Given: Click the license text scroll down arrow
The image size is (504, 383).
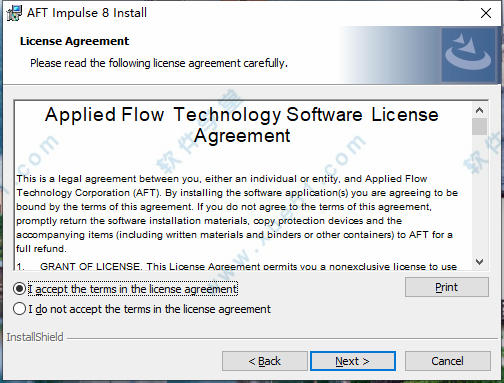Looking at the screenshot, I should tap(479, 262).
